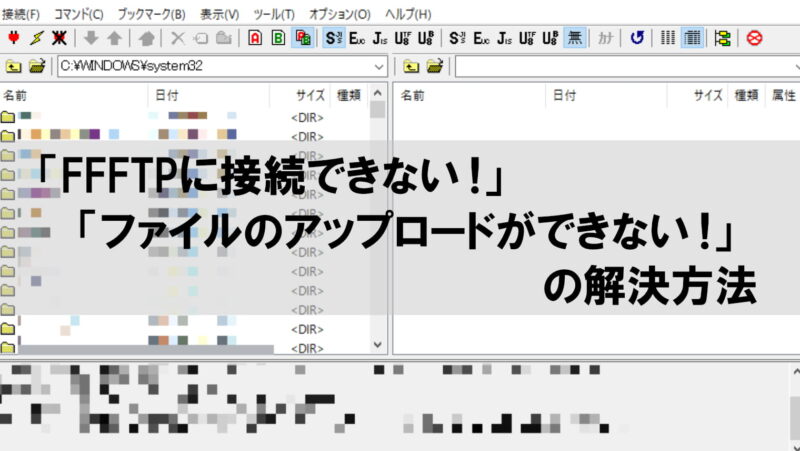The height and width of the screenshot is (451, 800).
Task: Click the crossed-out plug Disconnect icon
Action: click(x=59, y=38)
